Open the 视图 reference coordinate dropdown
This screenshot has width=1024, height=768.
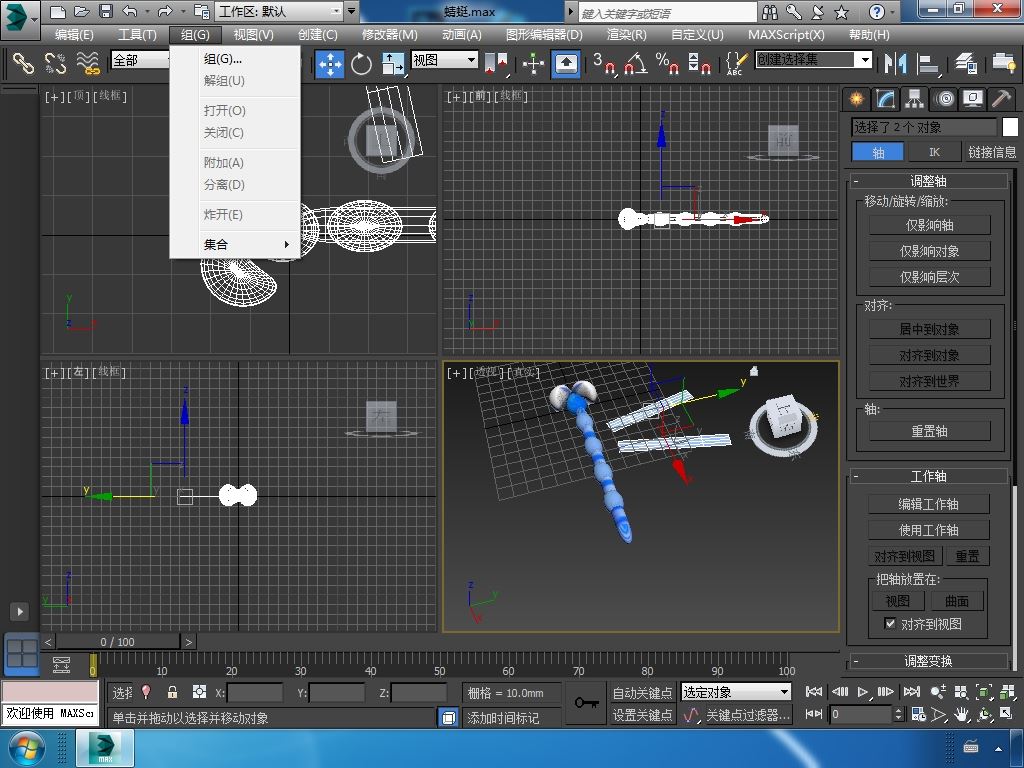pyautogui.click(x=444, y=60)
